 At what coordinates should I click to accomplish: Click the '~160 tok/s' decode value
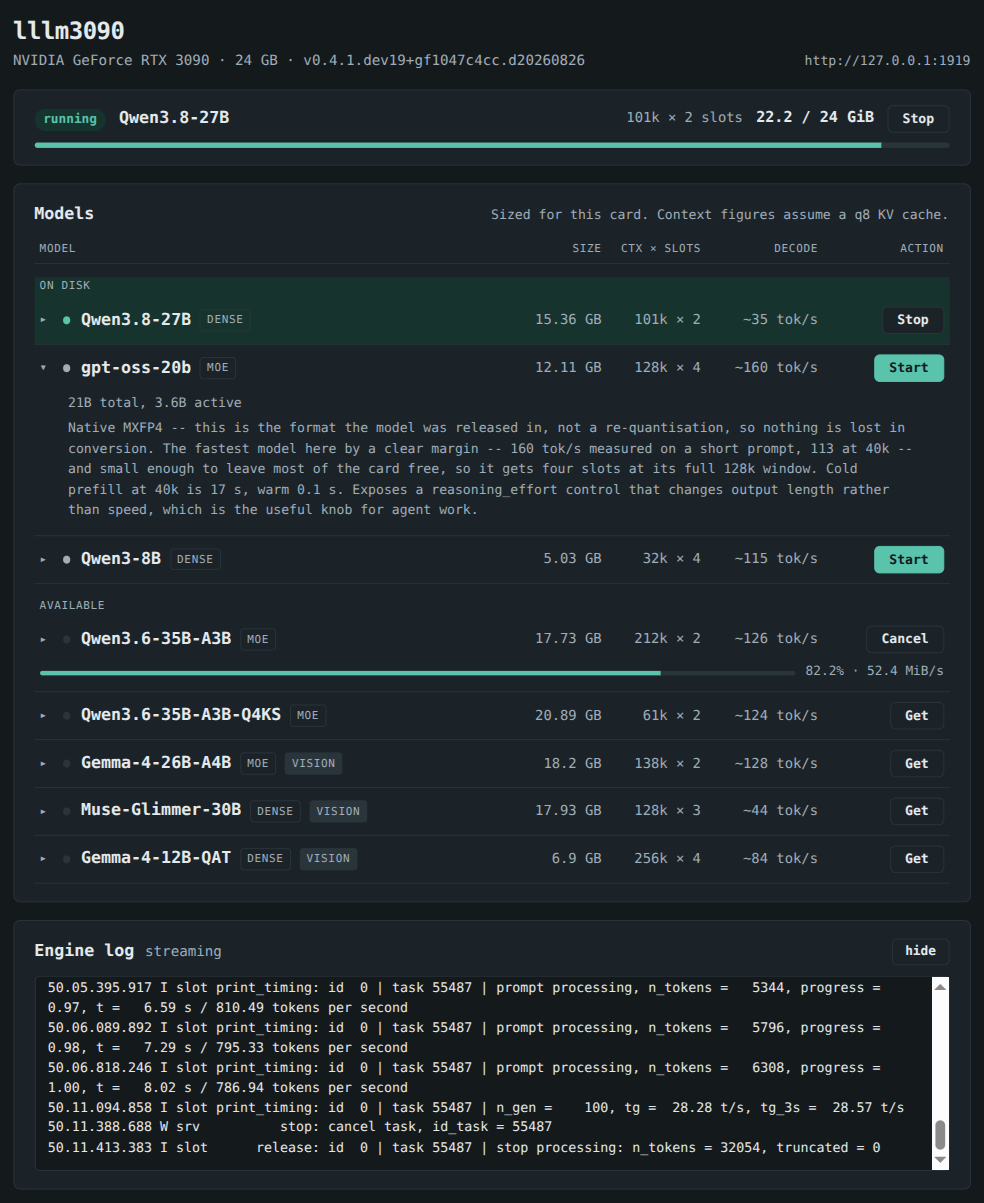click(776, 368)
